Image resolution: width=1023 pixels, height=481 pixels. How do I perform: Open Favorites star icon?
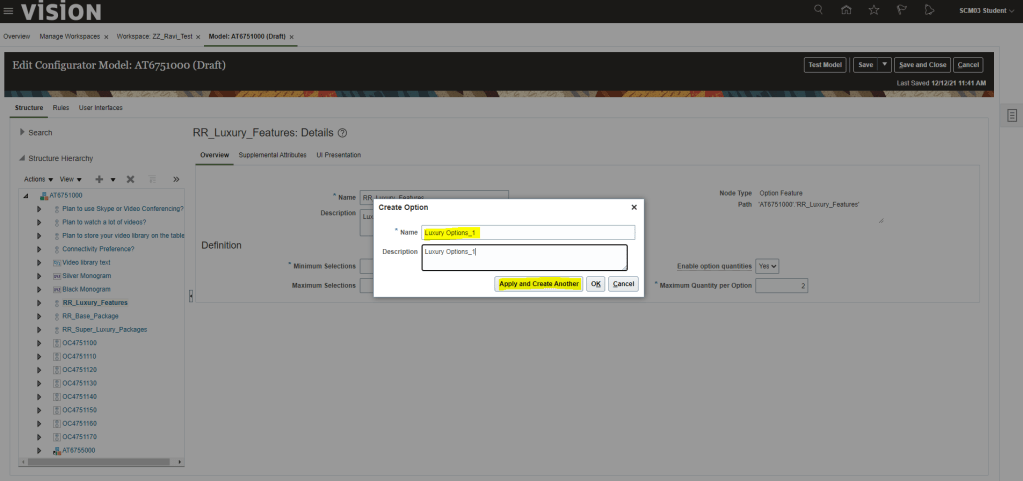point(874,11)
